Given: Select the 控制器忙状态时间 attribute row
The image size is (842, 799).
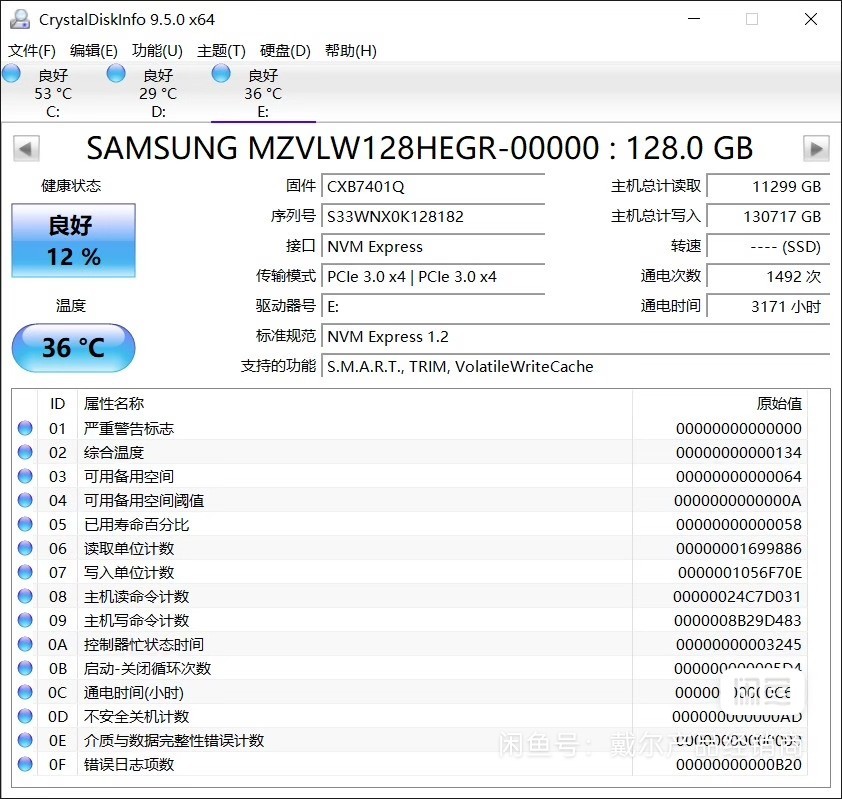Looking at the screenshot, I should click(x=410, y=644).
